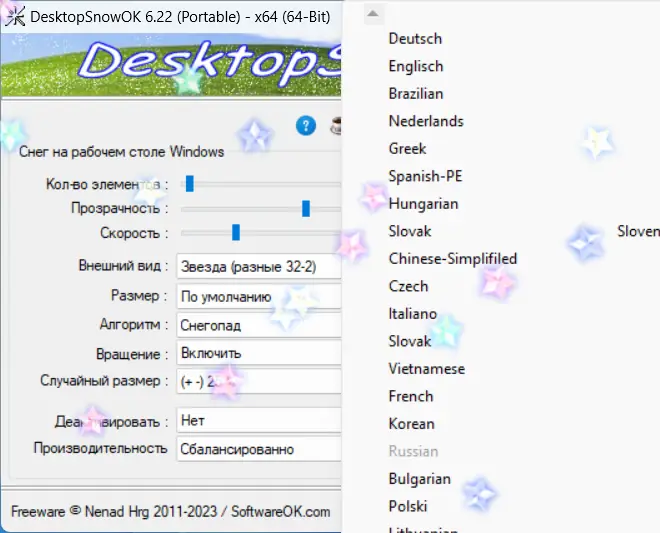Click the language menu scroll-up arrow
The height and width of the screenshot is (533, 660).
[373, 13]
